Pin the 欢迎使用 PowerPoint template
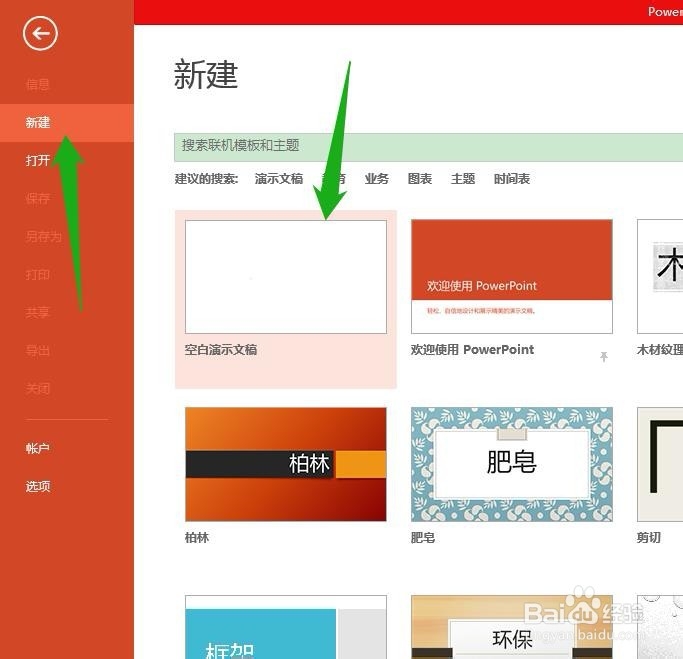 (604, 357)
